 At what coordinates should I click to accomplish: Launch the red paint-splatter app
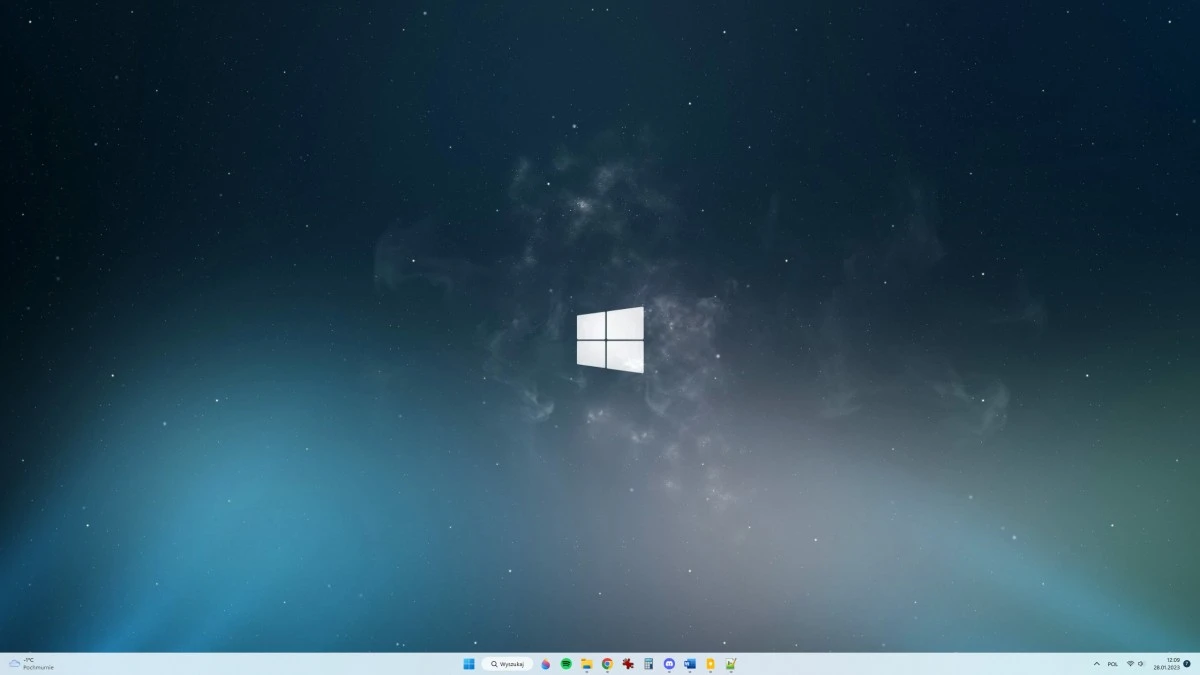point(627,663)
